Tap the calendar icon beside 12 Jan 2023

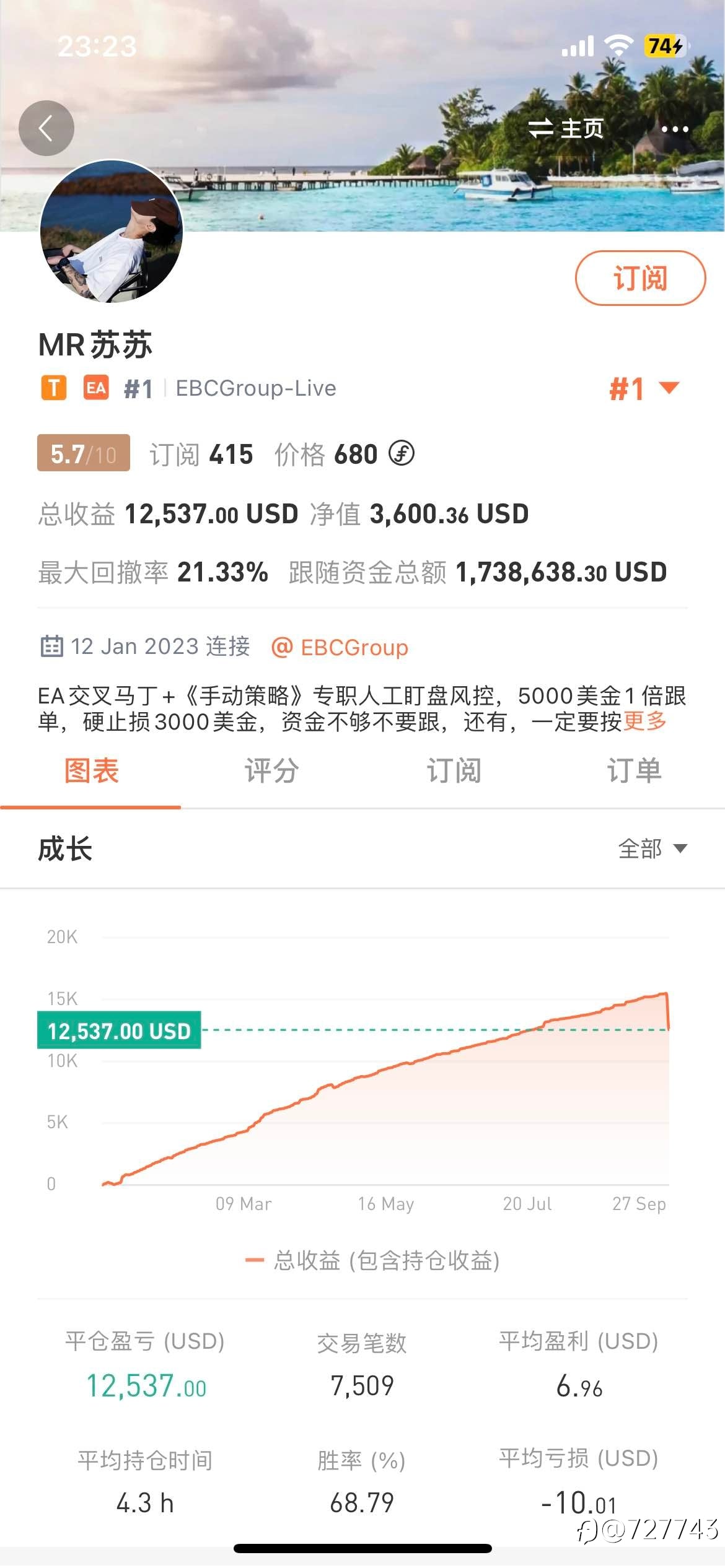point(51,647)
